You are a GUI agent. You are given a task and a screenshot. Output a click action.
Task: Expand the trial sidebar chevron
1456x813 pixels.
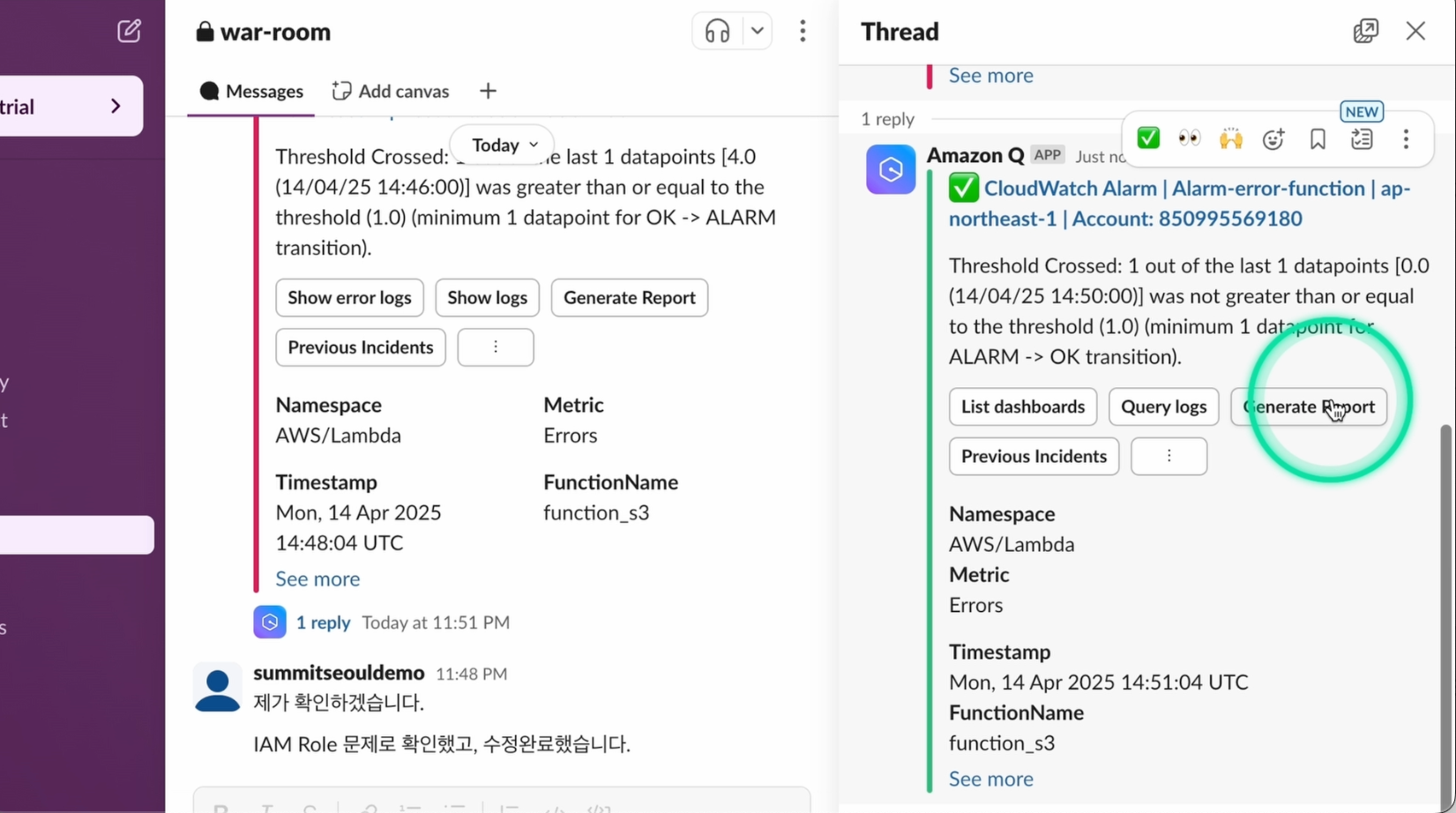click(x=116, y=106)
